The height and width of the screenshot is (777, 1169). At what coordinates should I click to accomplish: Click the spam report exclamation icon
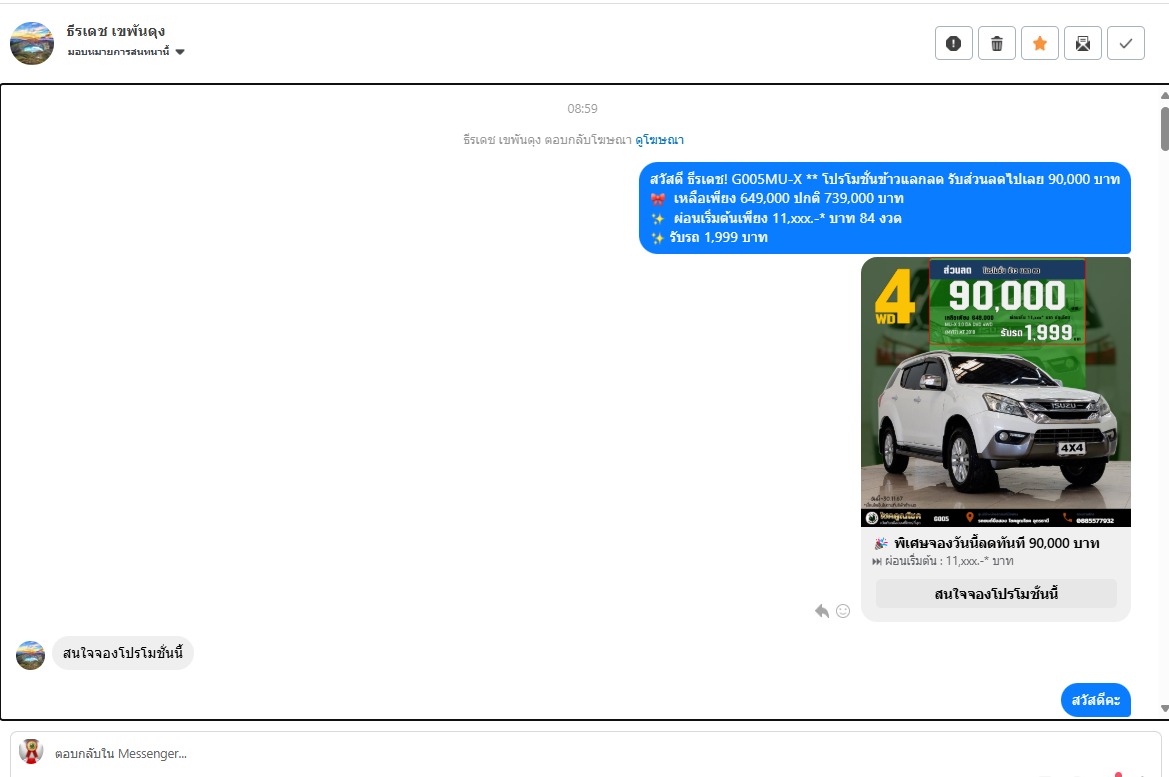tap(954, 43)
